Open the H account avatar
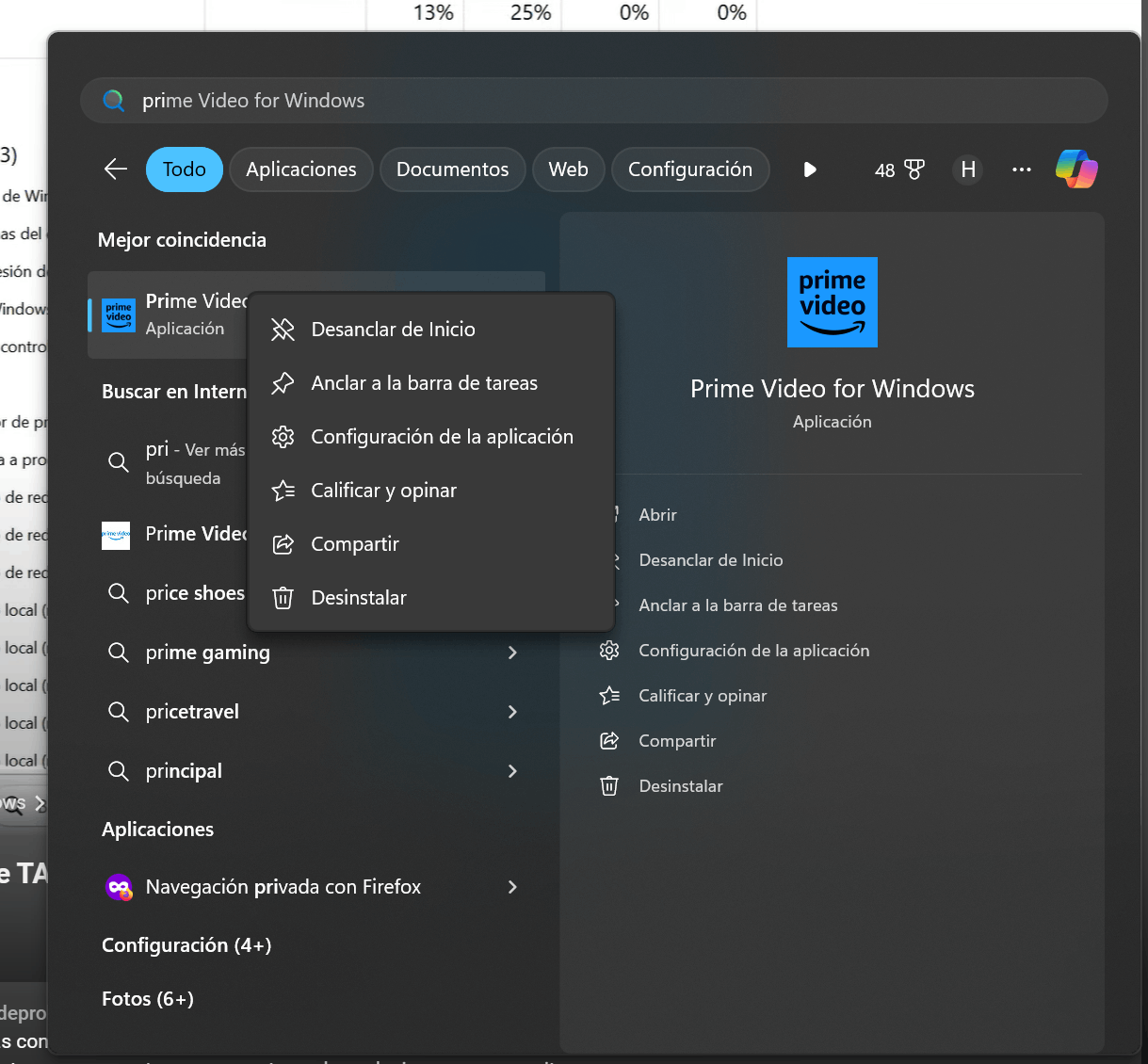 pyautogui.click(x=968, y=169)
